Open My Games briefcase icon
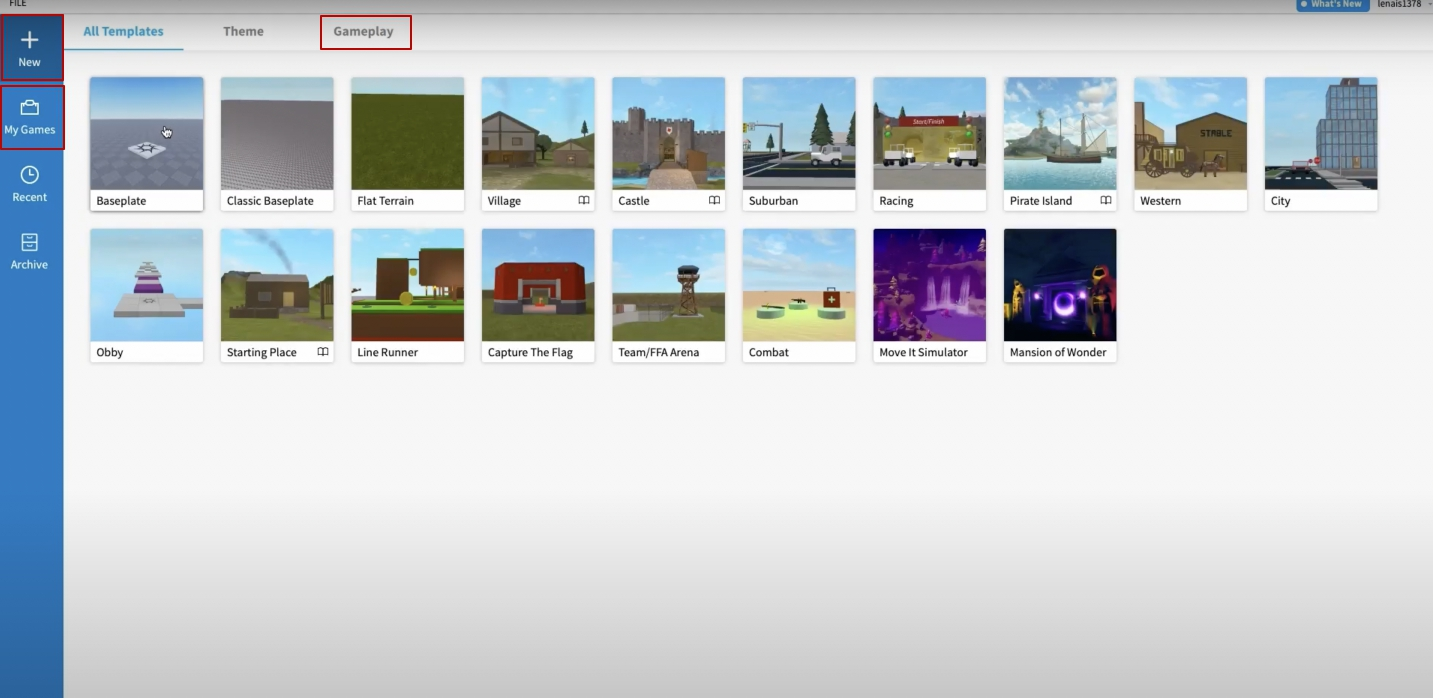This screenshot has width=1433, height=698. pyautogui.click(x=30, y=107)
